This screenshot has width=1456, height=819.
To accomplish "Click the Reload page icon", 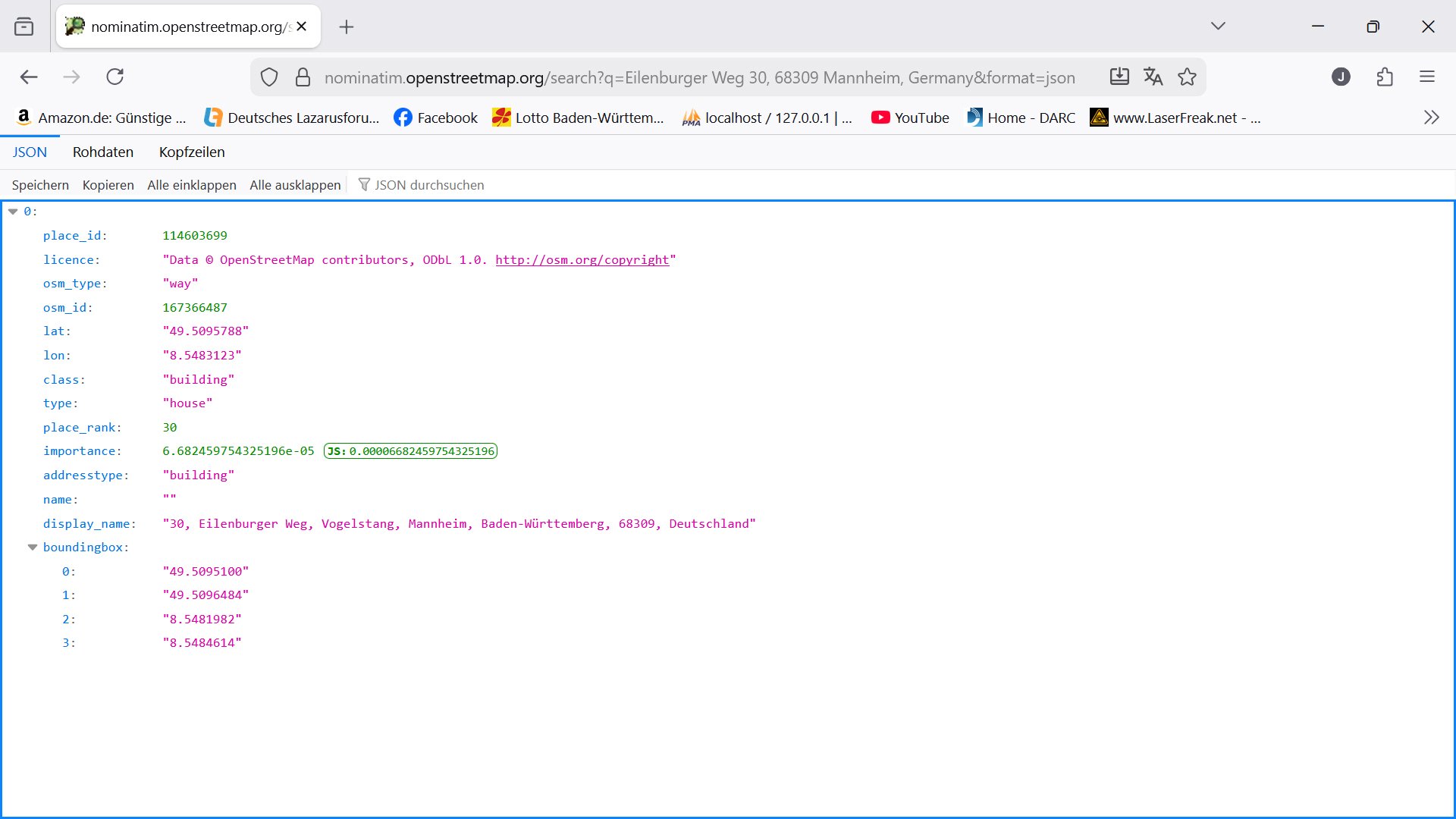I will pos(115,77).
